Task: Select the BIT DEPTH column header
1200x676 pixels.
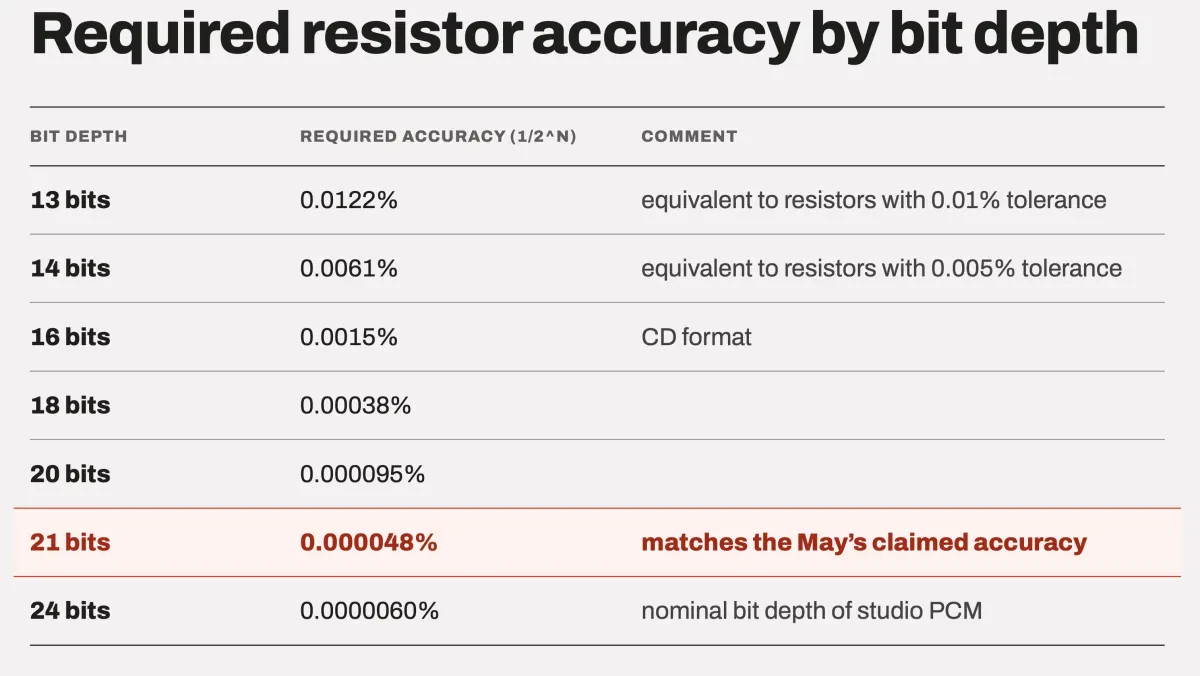Action: pos(79,136)
